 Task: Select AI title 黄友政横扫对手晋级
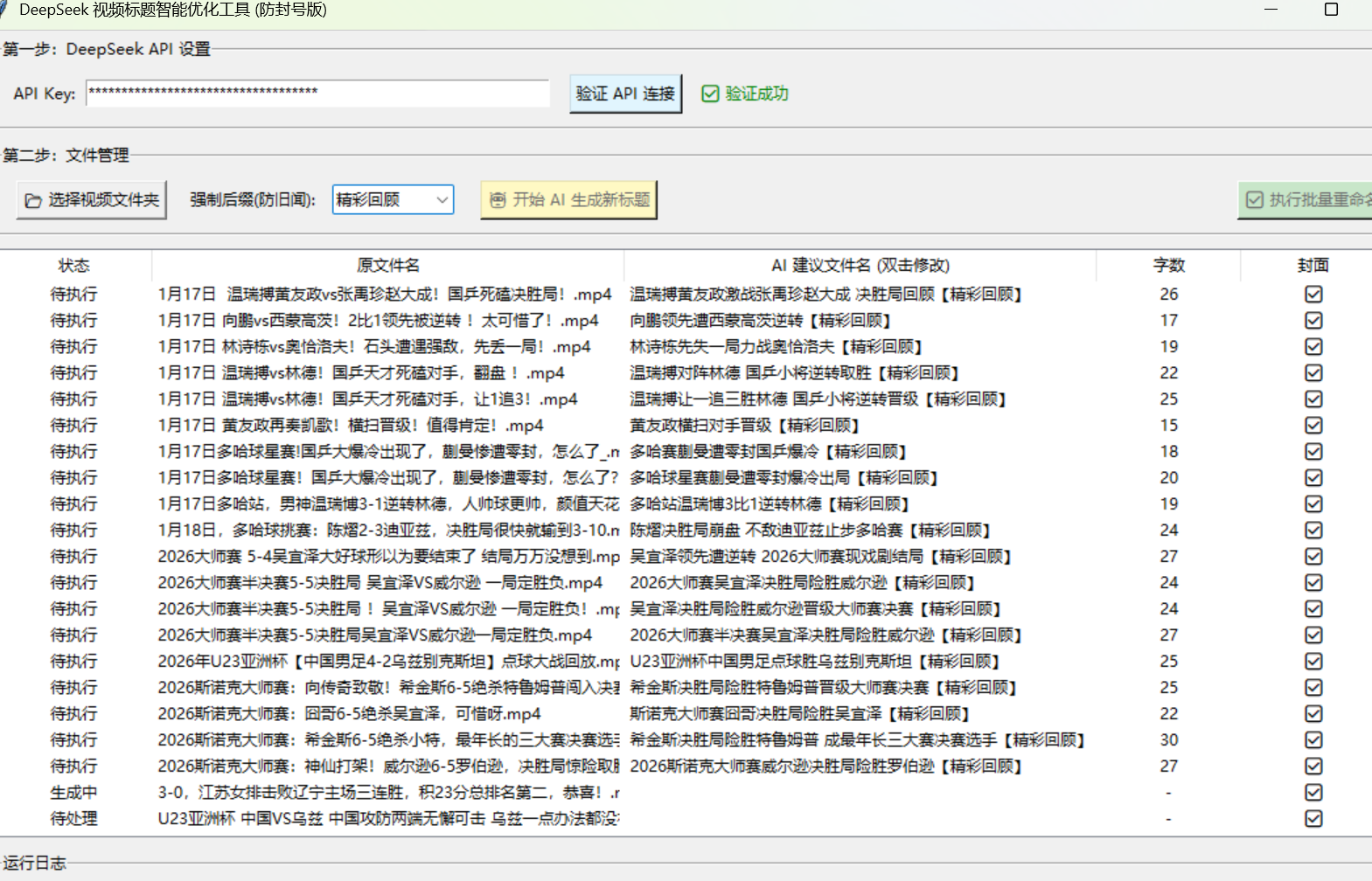tap(744, 426)
